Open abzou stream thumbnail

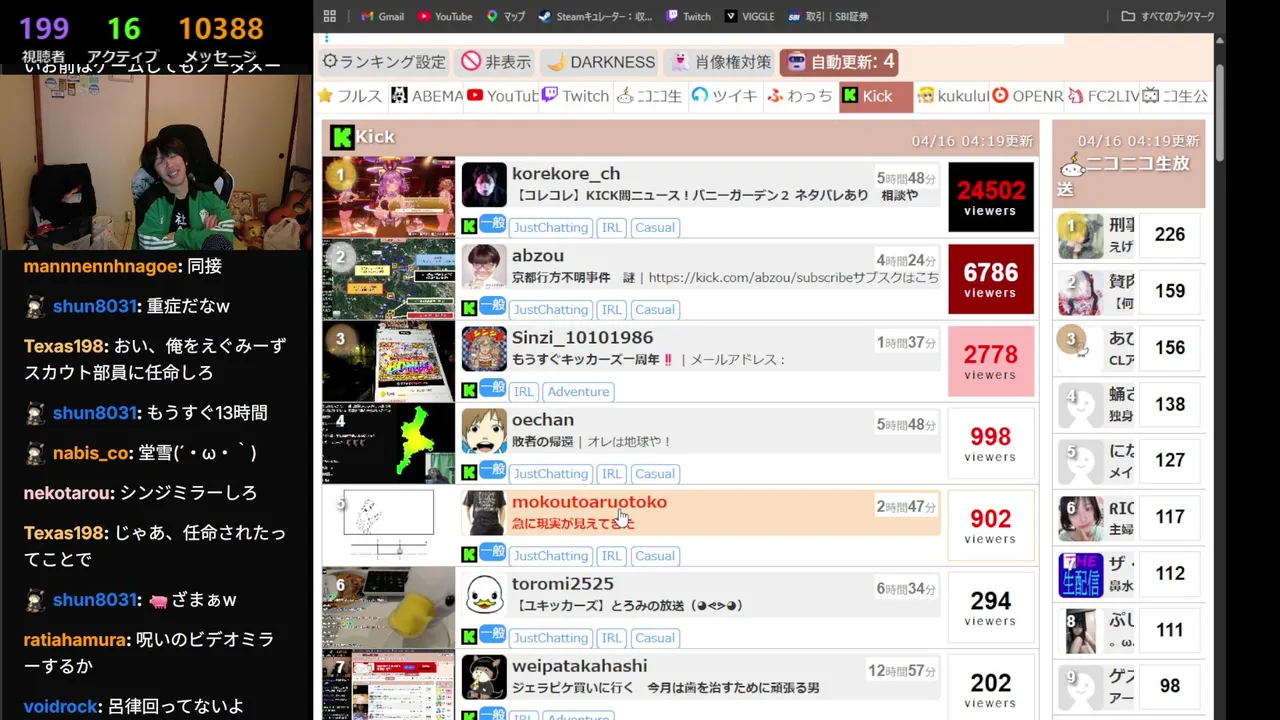click(x=388, y=279)
